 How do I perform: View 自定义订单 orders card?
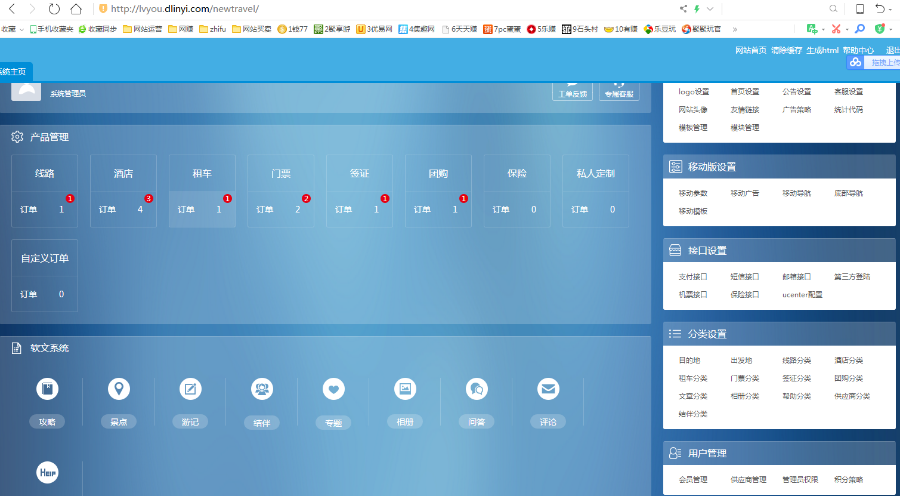coord(44,276)
